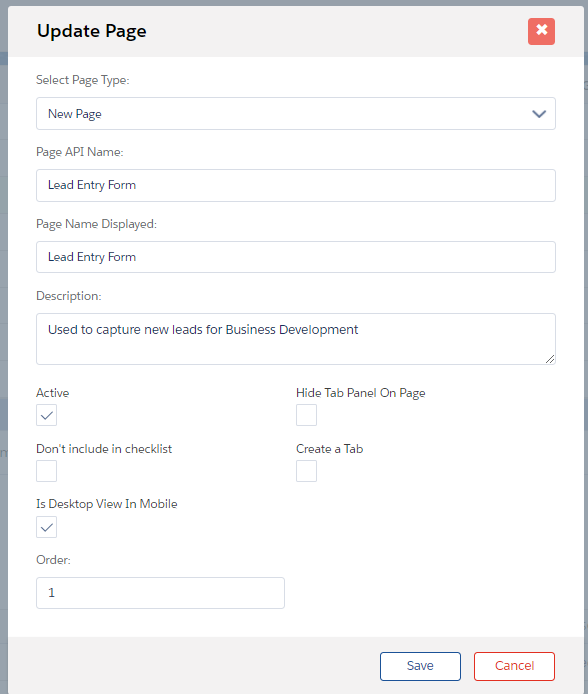Click the Hide Tab Panel On Page label

pos(361,393)
